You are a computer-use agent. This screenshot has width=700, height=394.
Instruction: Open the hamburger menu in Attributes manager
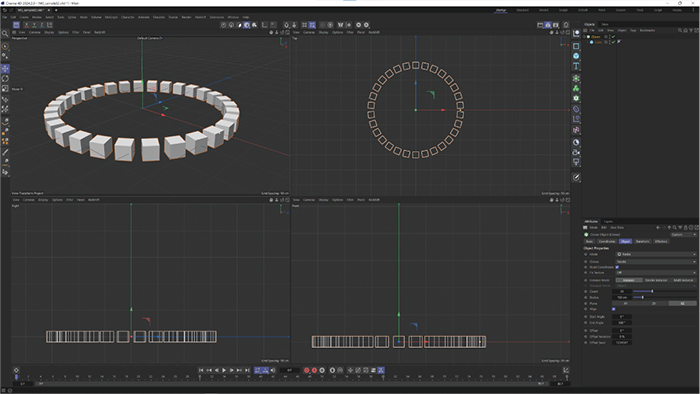(x=585, y=228)
